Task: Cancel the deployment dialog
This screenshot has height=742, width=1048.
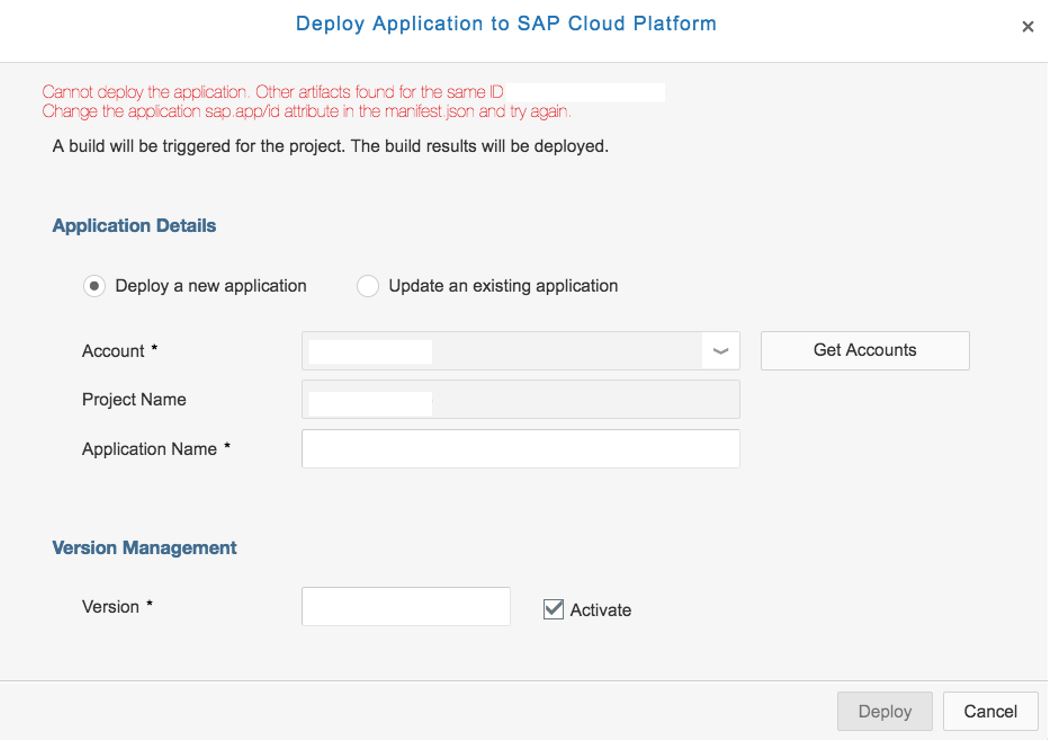Action: 990,711
